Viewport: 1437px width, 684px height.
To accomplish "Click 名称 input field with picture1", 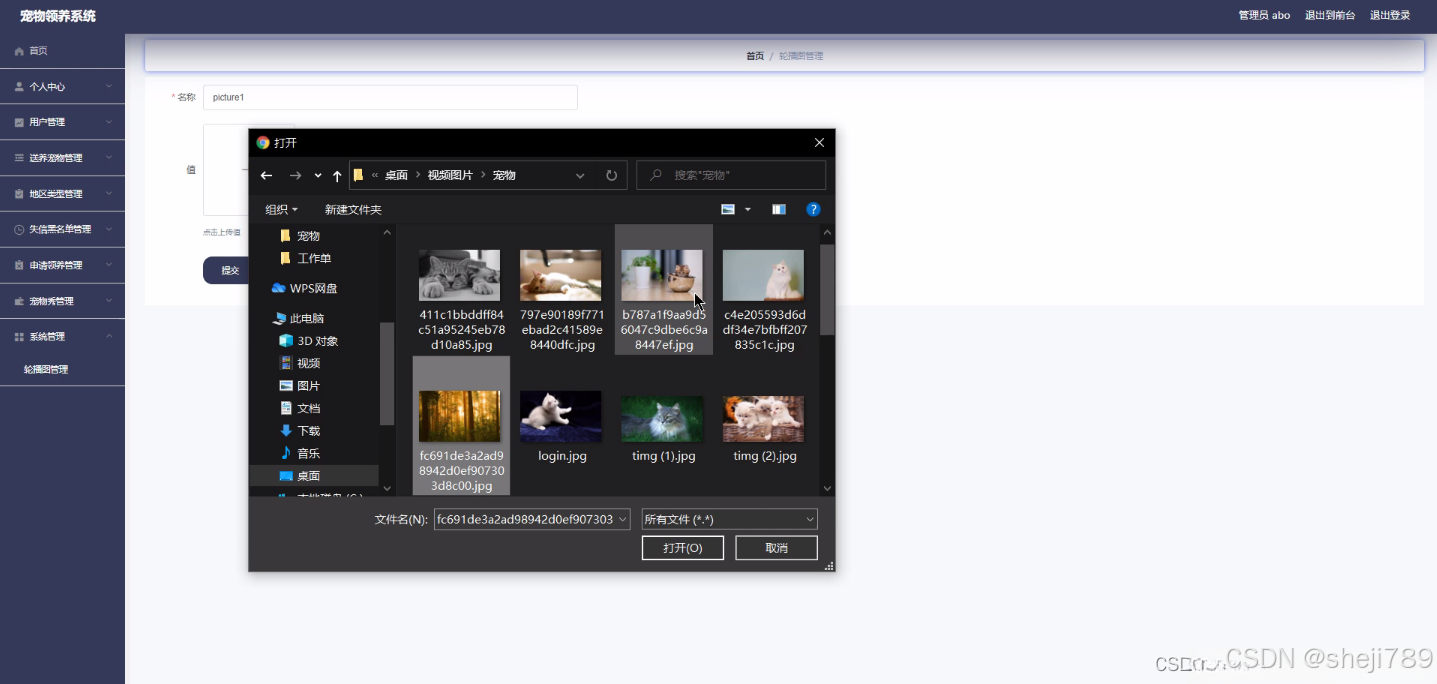I will coord(390,97).
